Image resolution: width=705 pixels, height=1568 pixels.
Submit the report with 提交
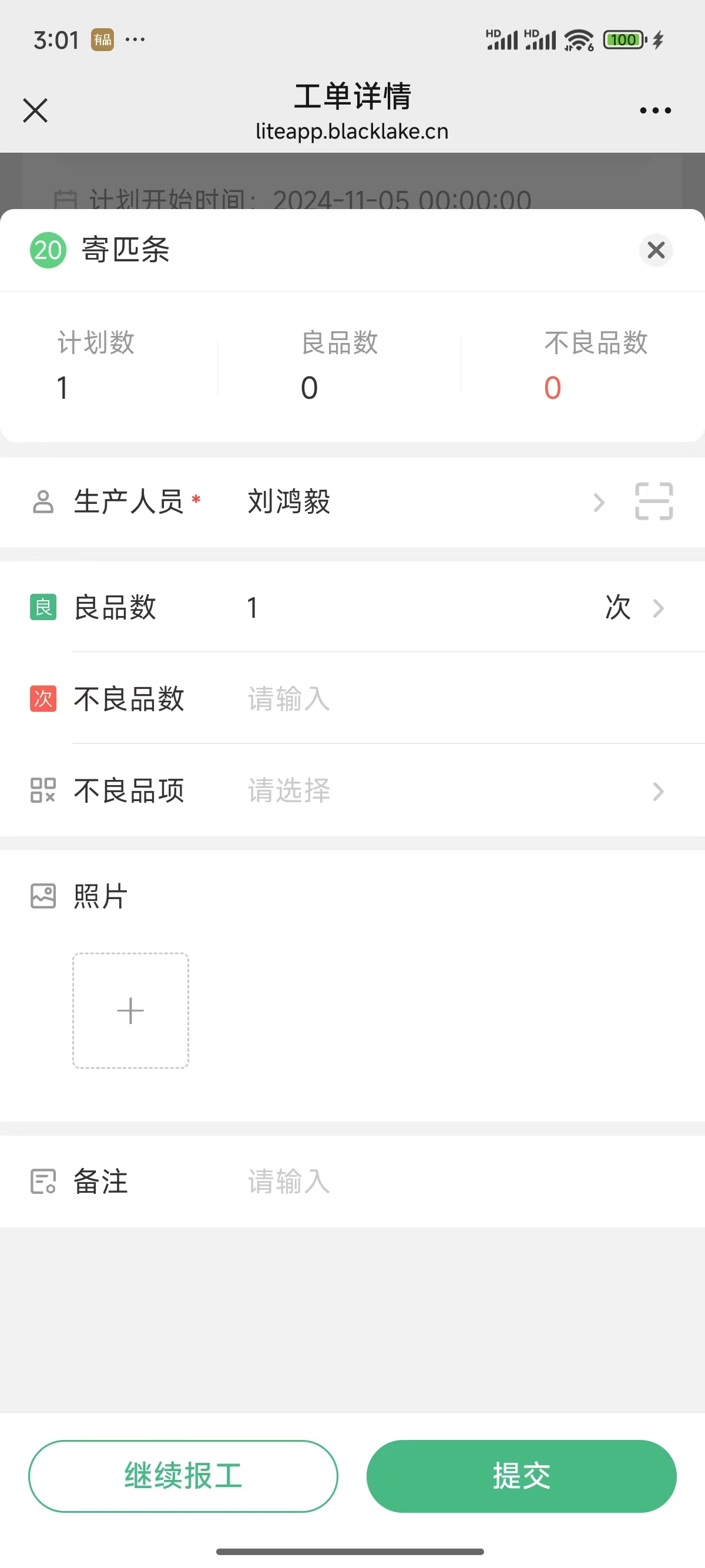click(521, 1475)
